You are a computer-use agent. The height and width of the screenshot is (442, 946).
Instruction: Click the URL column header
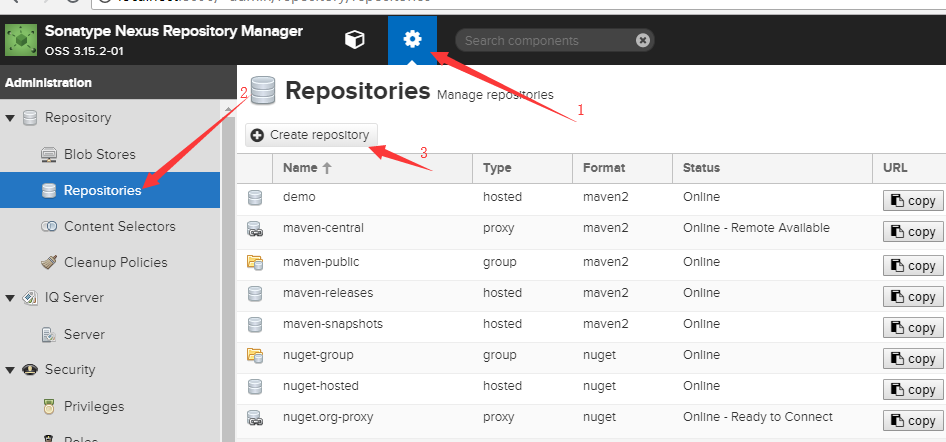tap(910, 168)
